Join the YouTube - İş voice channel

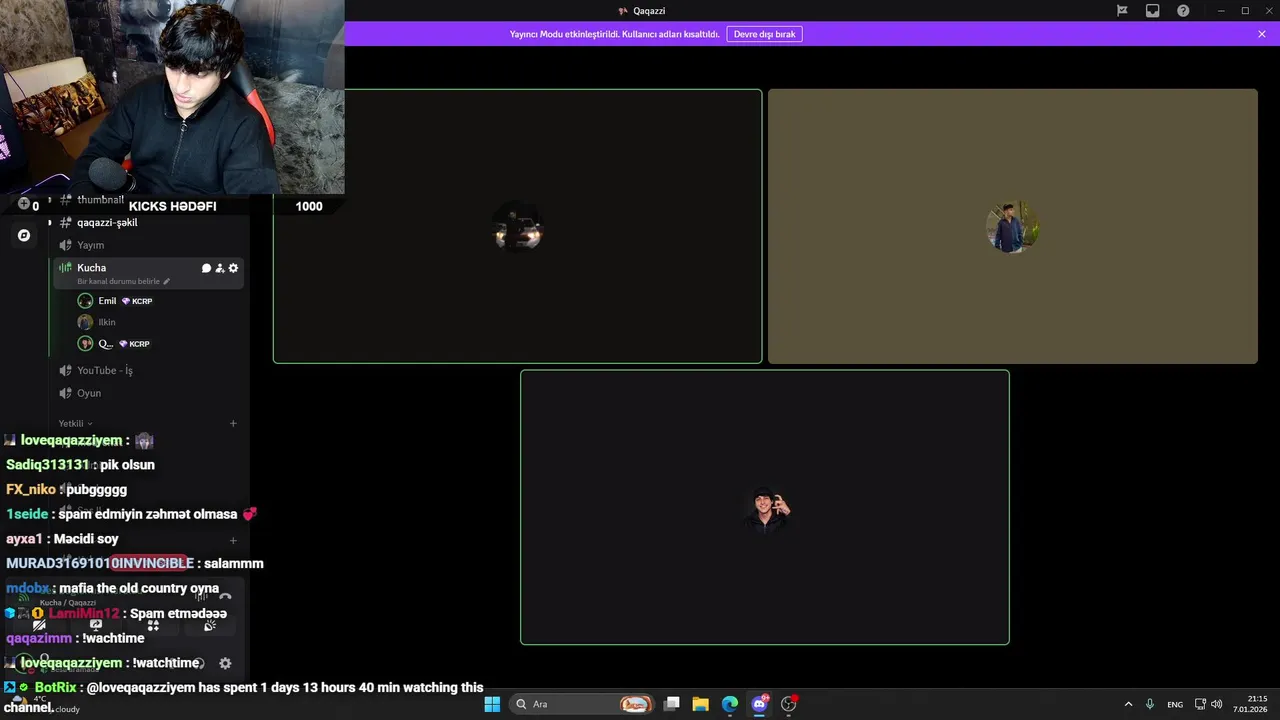(x=104, y=371)
